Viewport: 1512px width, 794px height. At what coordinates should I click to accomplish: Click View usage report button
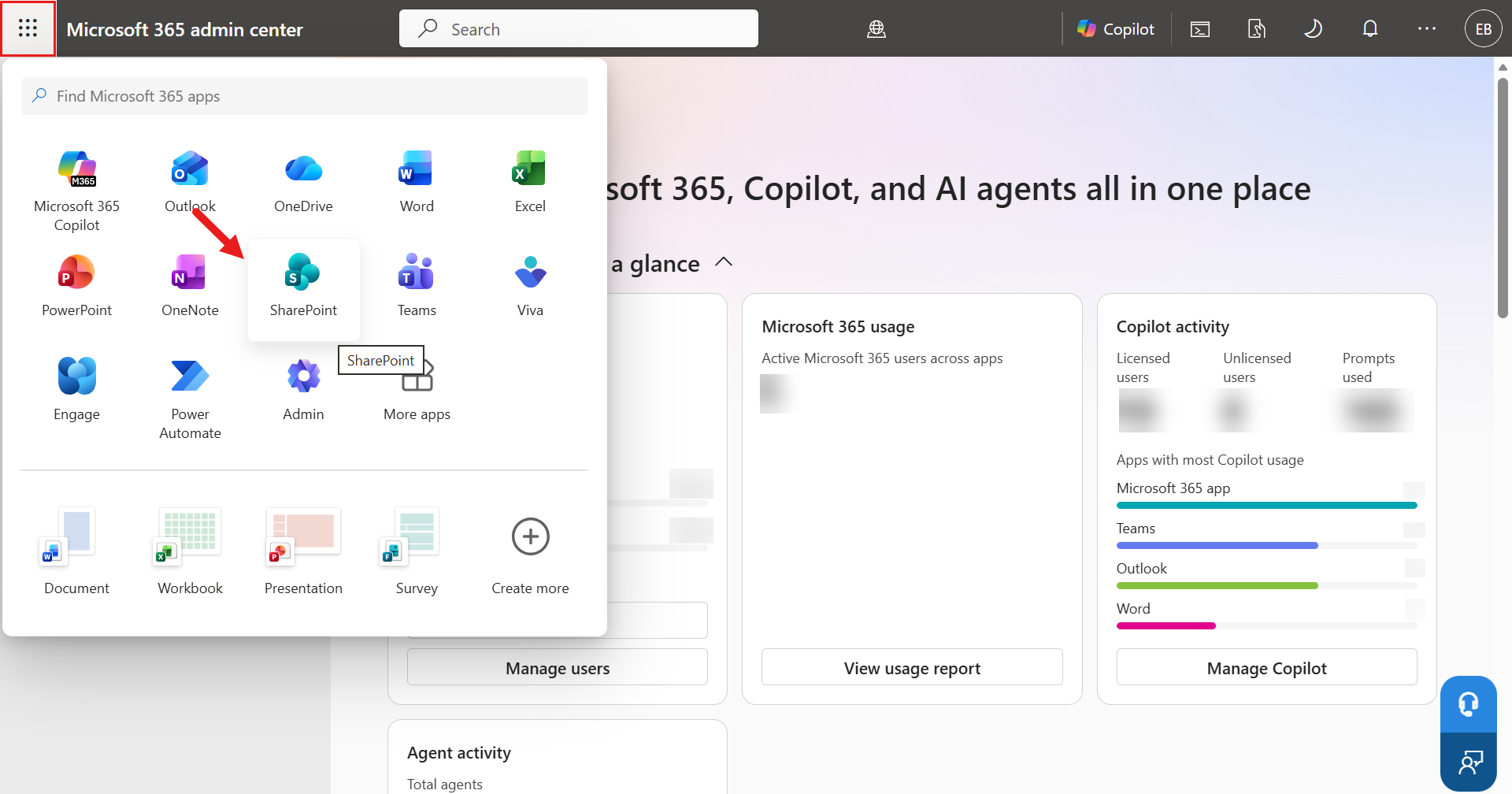(x=912, y=667)
